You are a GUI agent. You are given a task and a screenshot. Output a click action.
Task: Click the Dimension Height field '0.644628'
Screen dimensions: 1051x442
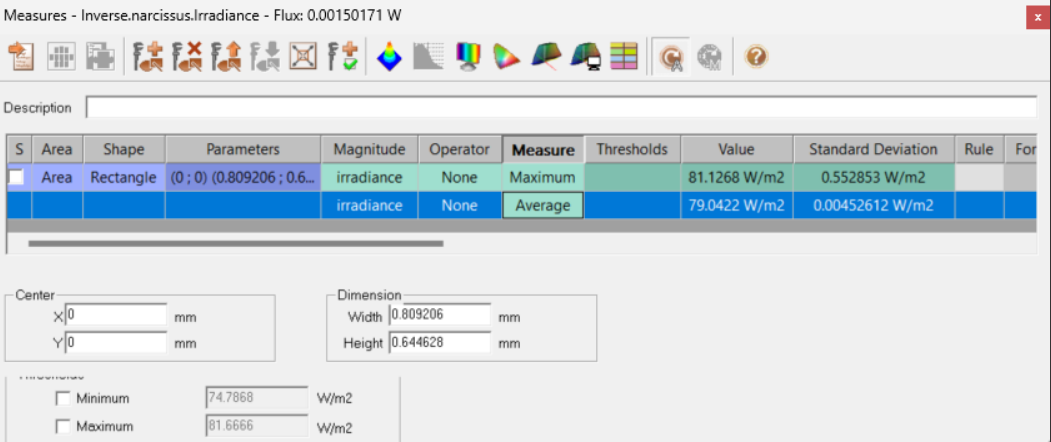click(440, 343)
